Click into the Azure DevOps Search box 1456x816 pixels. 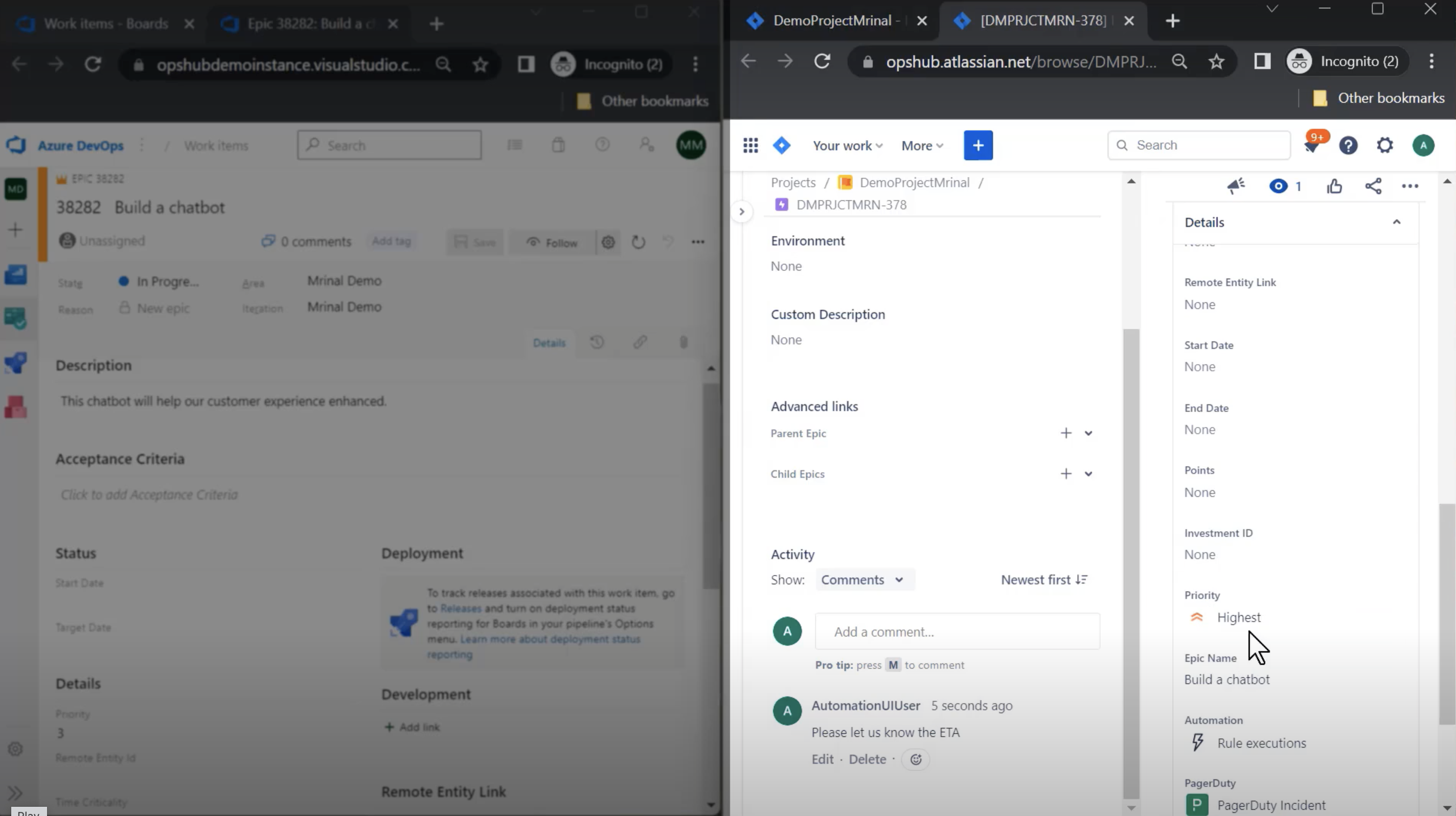tap(390, 145)
